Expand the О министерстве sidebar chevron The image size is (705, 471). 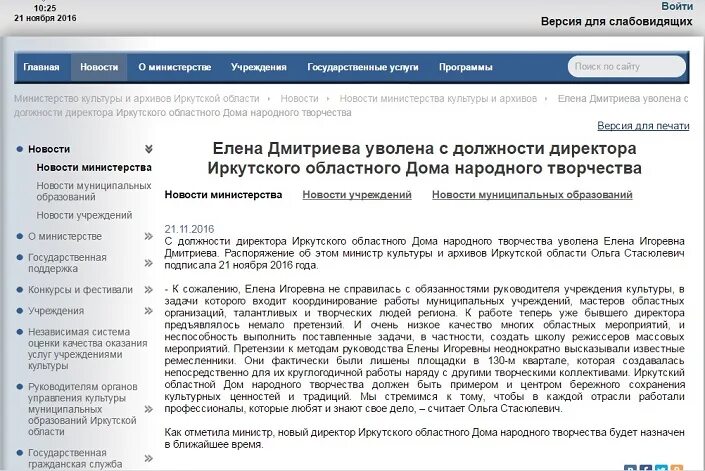148,236
